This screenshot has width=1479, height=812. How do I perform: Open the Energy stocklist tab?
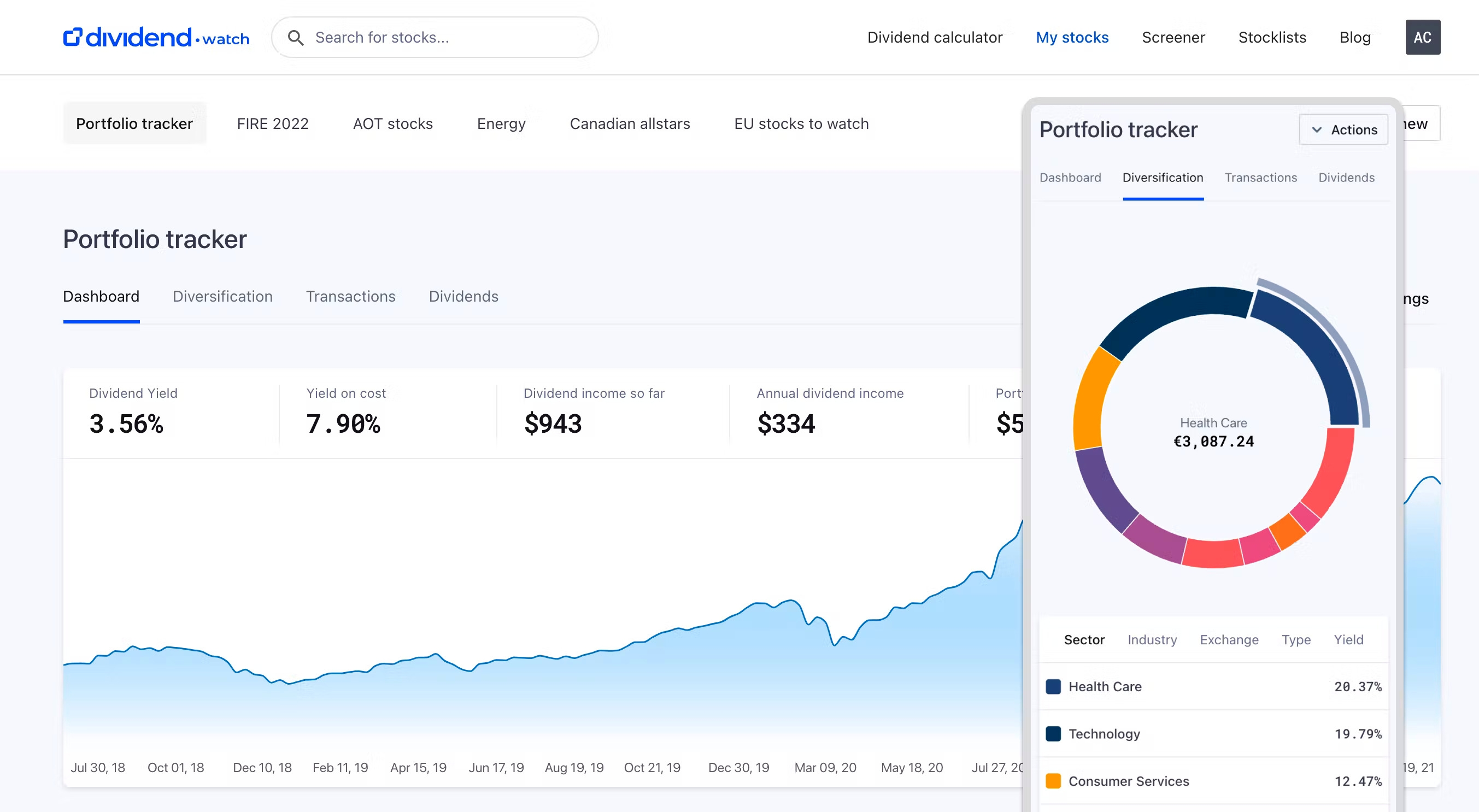501,123
